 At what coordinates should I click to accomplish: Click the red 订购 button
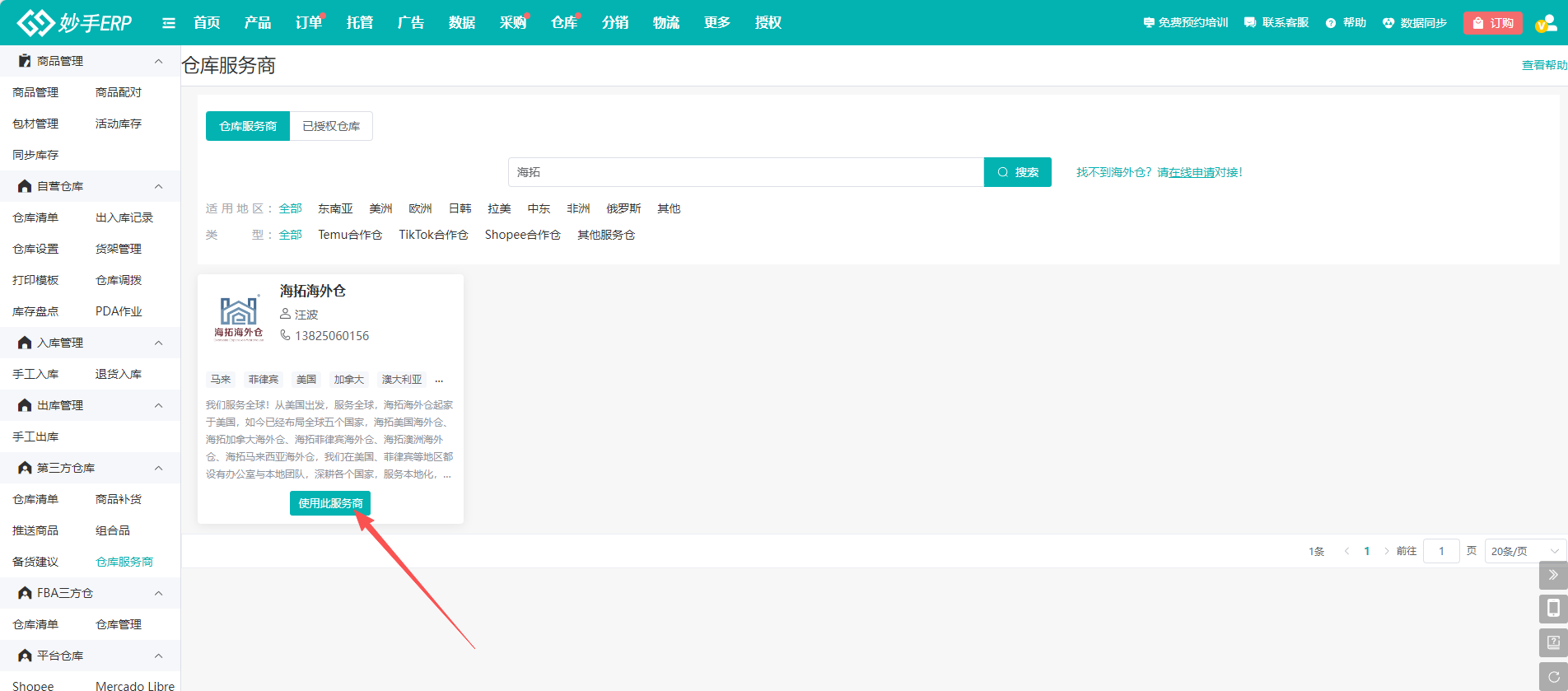tap(1493, 23)
